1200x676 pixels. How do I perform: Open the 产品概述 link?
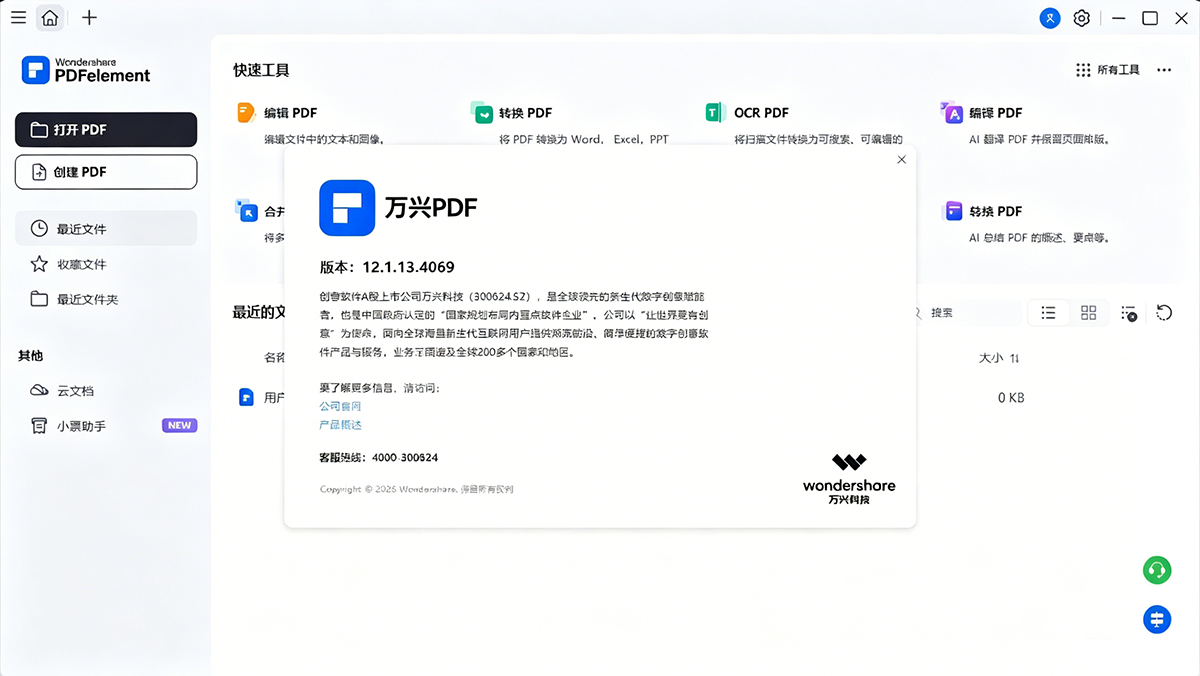pos(340,425)
